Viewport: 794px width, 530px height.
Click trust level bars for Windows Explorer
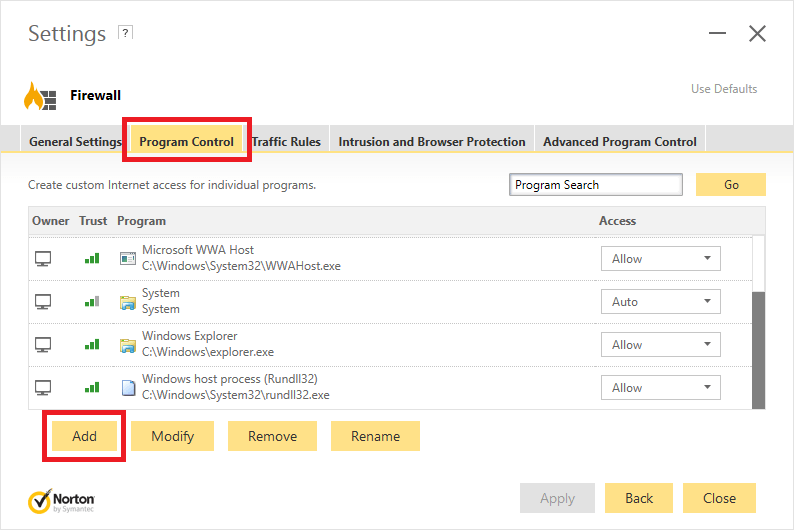click(x=92, y=345)
